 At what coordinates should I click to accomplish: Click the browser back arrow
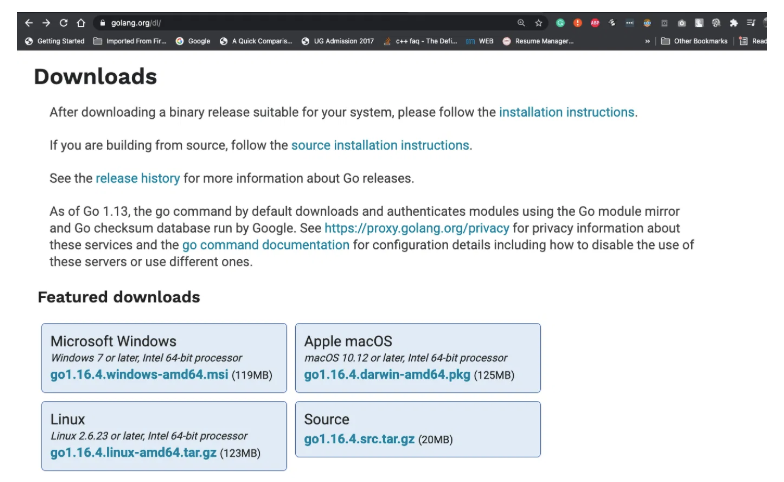pyautogui.click(x=28, y=22)
